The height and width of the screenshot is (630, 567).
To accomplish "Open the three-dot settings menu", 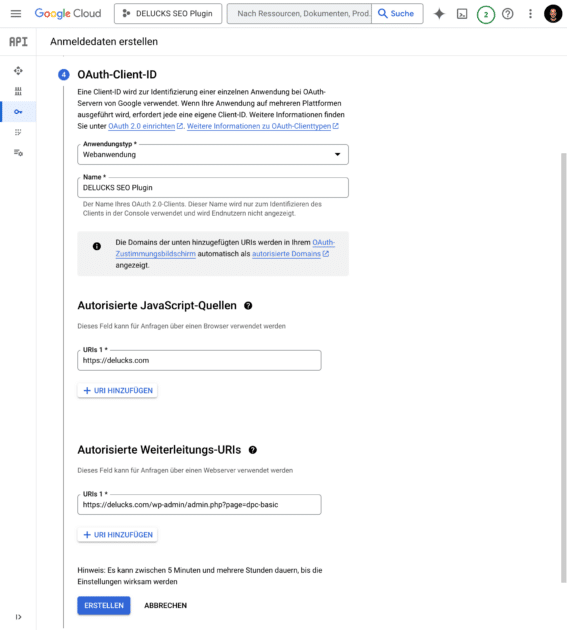I will 530,14.
